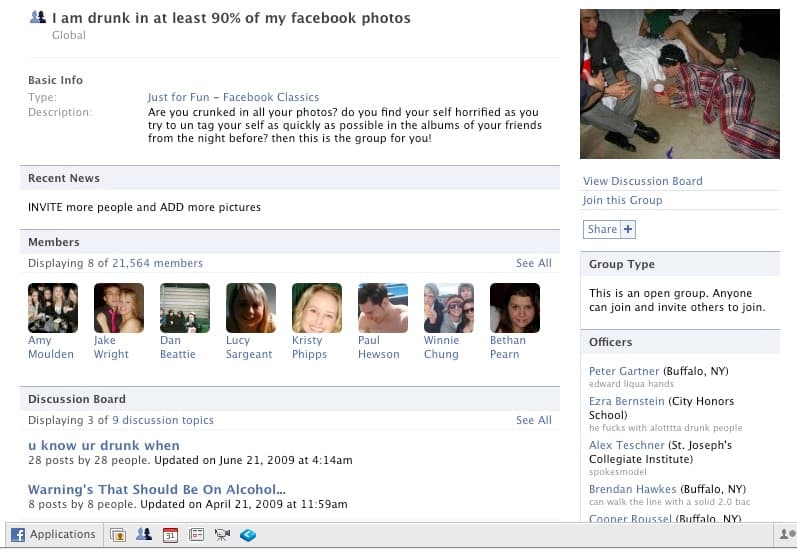Screen dimensions: 797x549
Task: Open Winnie Chung's profile photo
Action: pyautogui.click(x=449, y=308)
